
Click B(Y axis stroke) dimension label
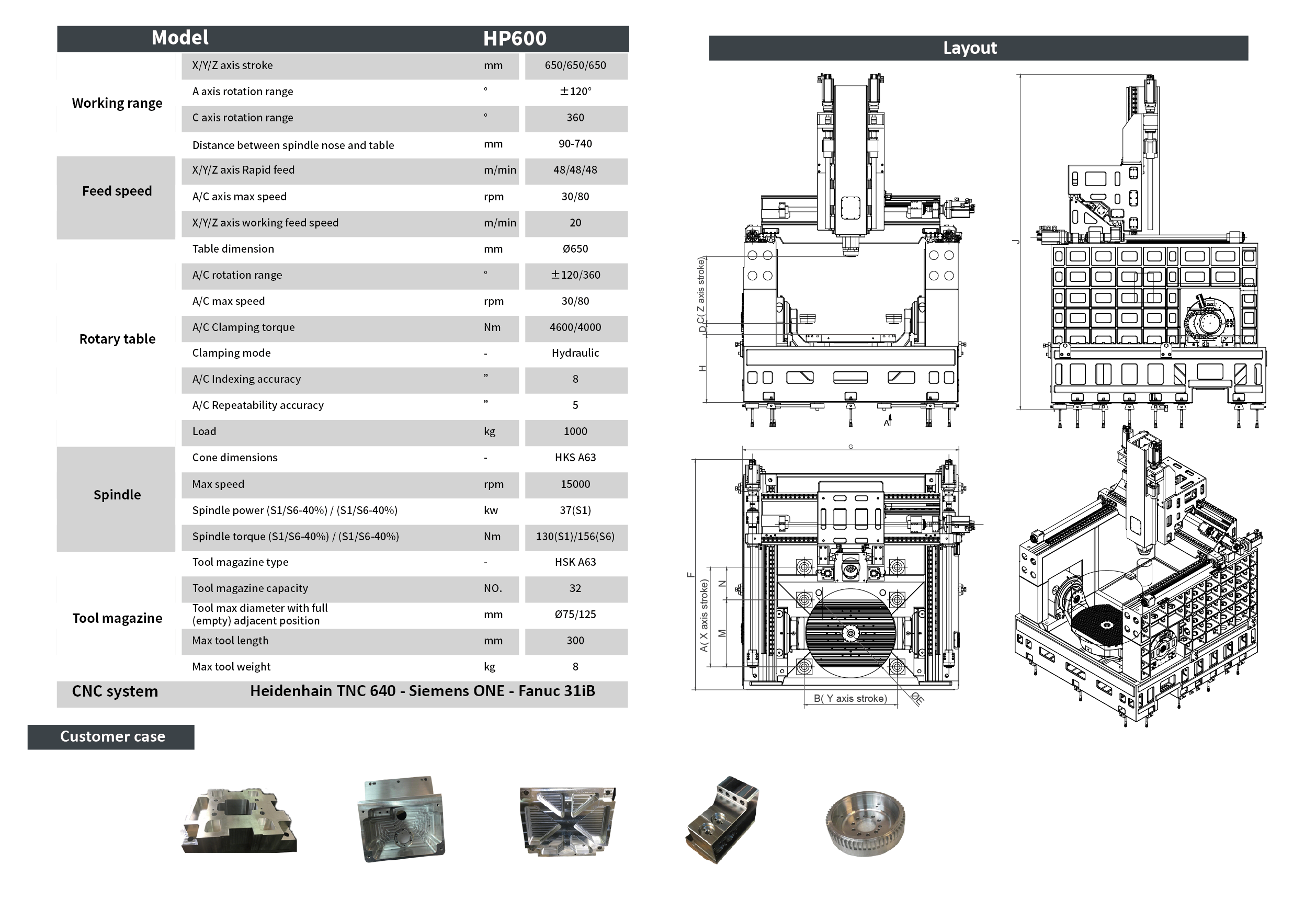(850, 699)
